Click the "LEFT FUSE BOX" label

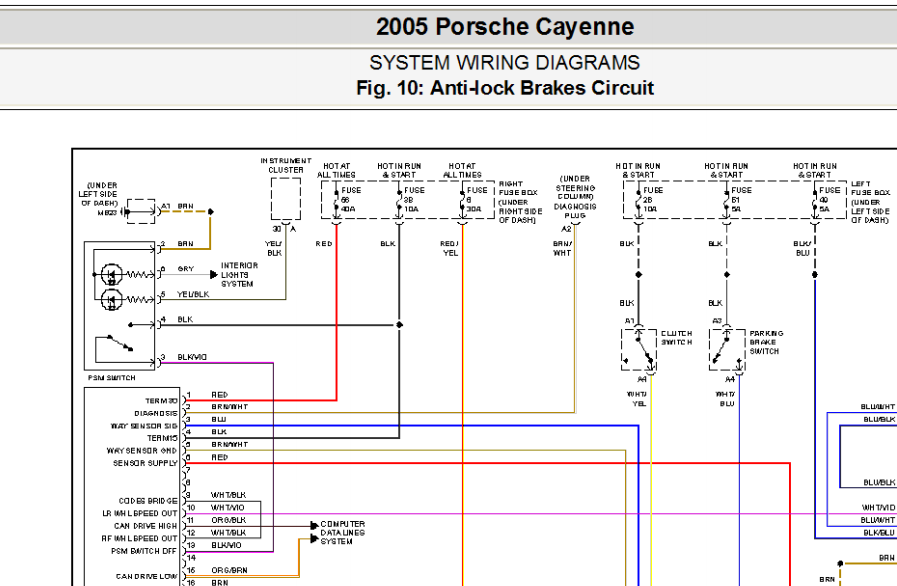[x=870, y=188]
